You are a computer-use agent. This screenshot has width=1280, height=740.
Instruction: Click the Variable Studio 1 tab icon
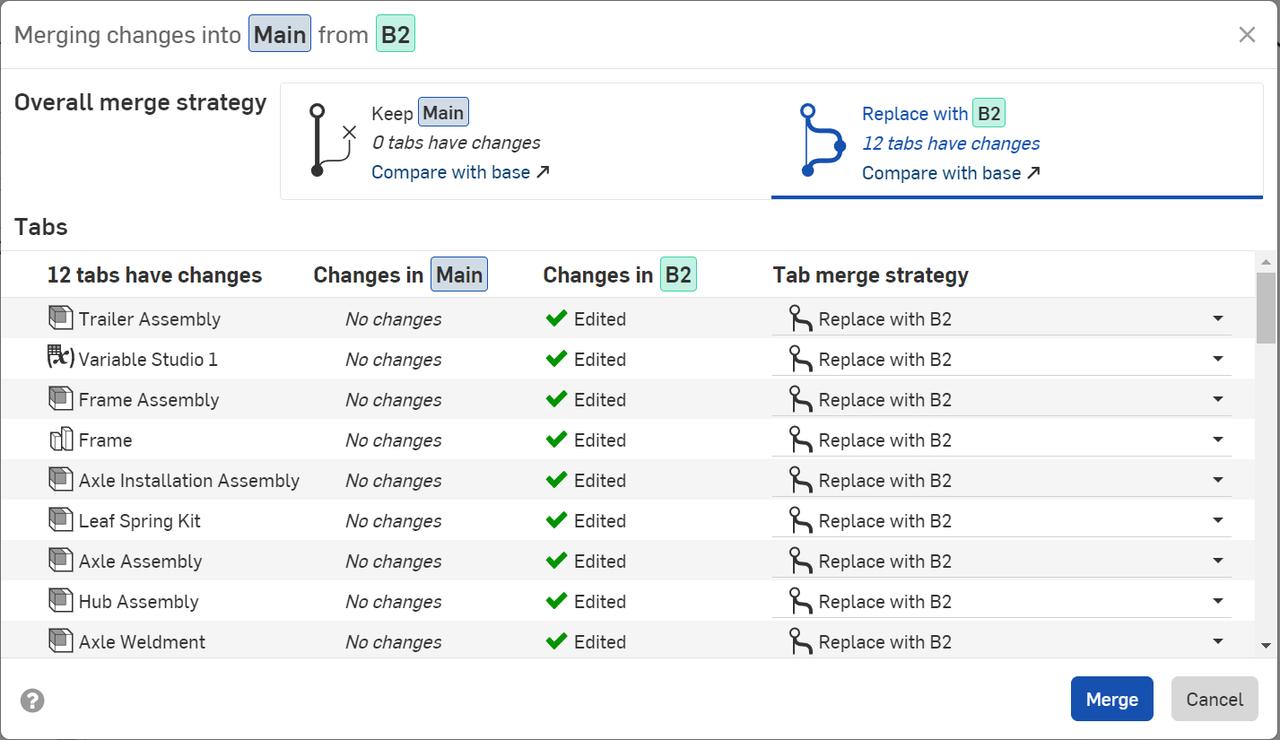[60, 358]
